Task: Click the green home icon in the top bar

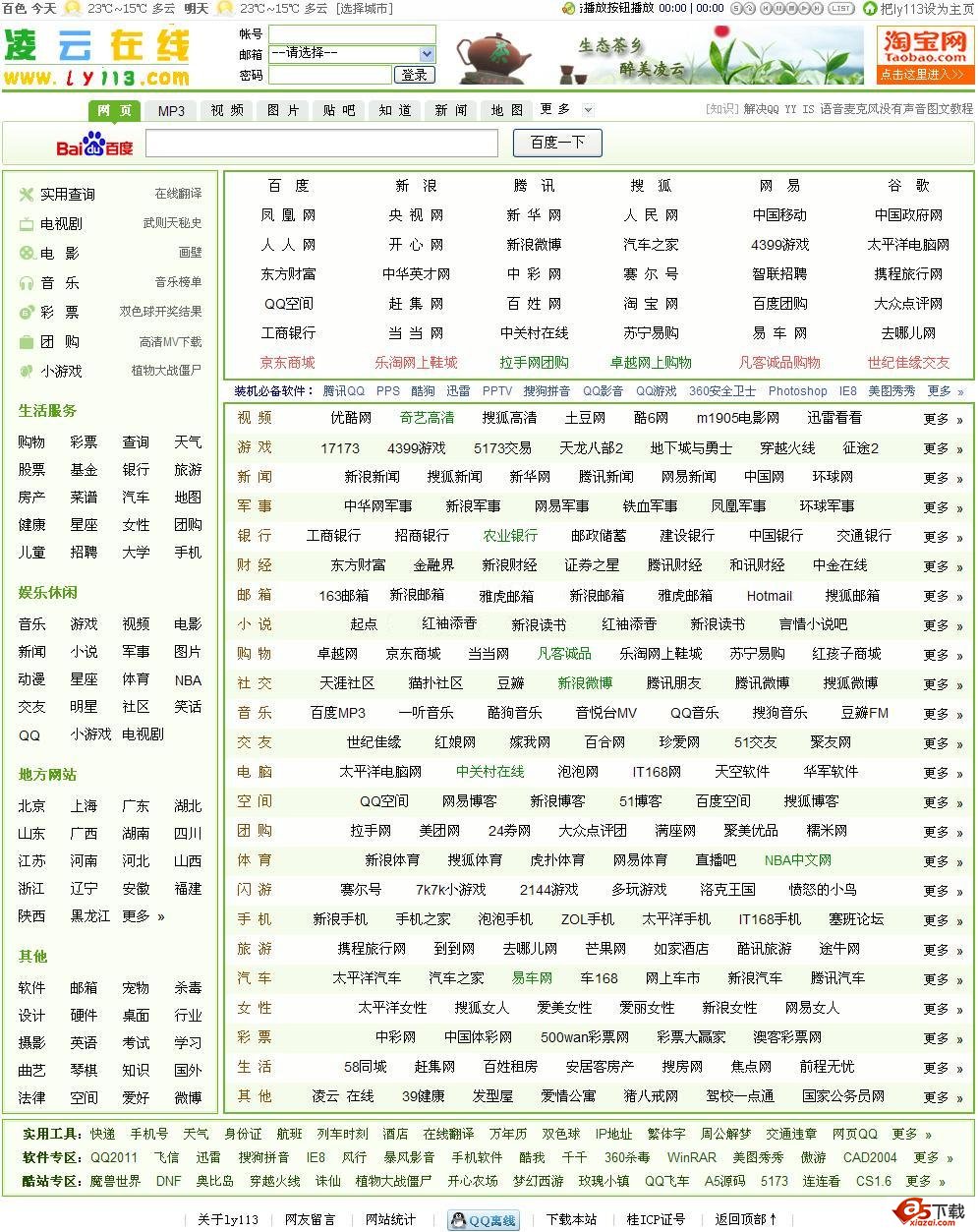Action: click(869, 8)
